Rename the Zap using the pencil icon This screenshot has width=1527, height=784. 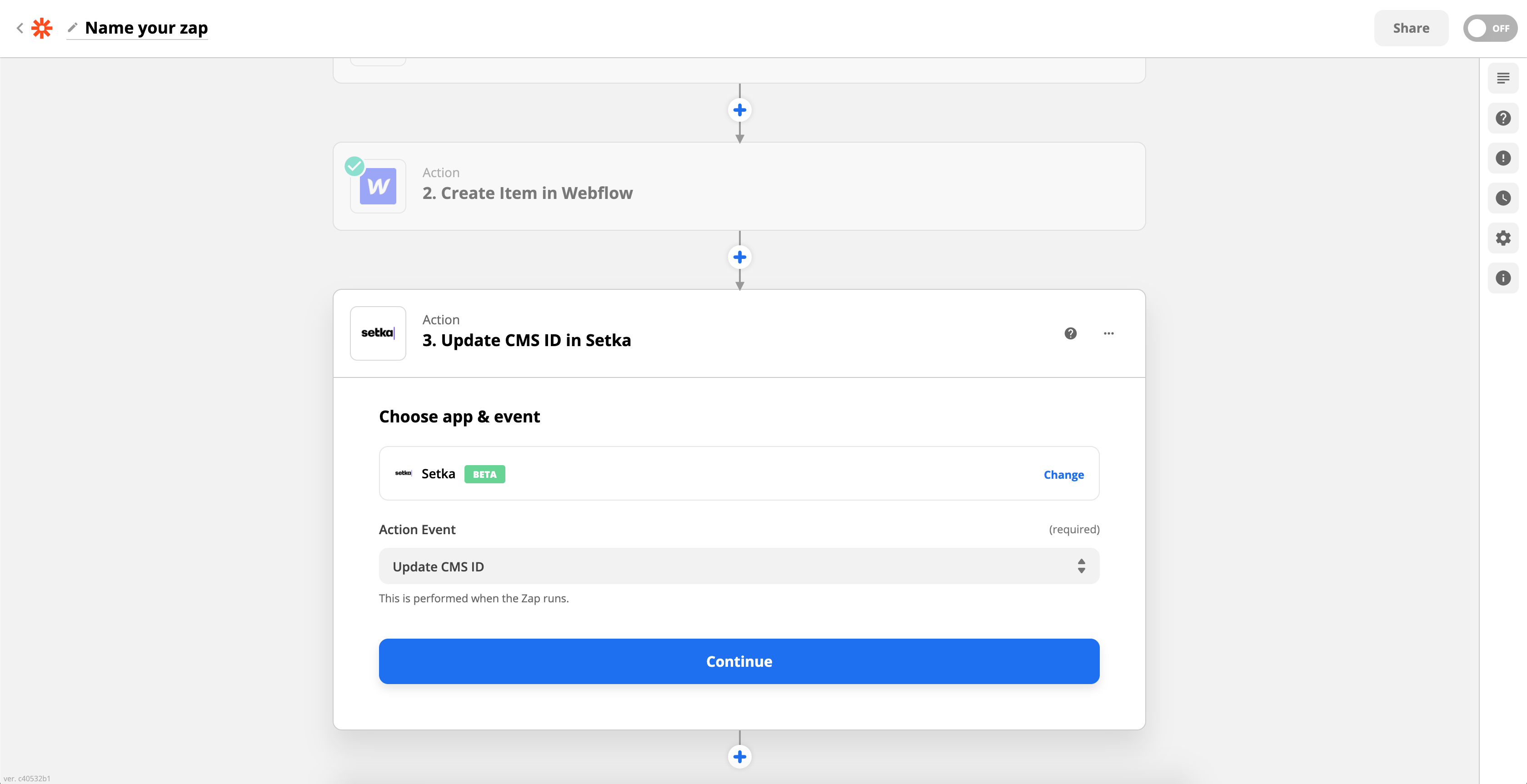(72, 27)
